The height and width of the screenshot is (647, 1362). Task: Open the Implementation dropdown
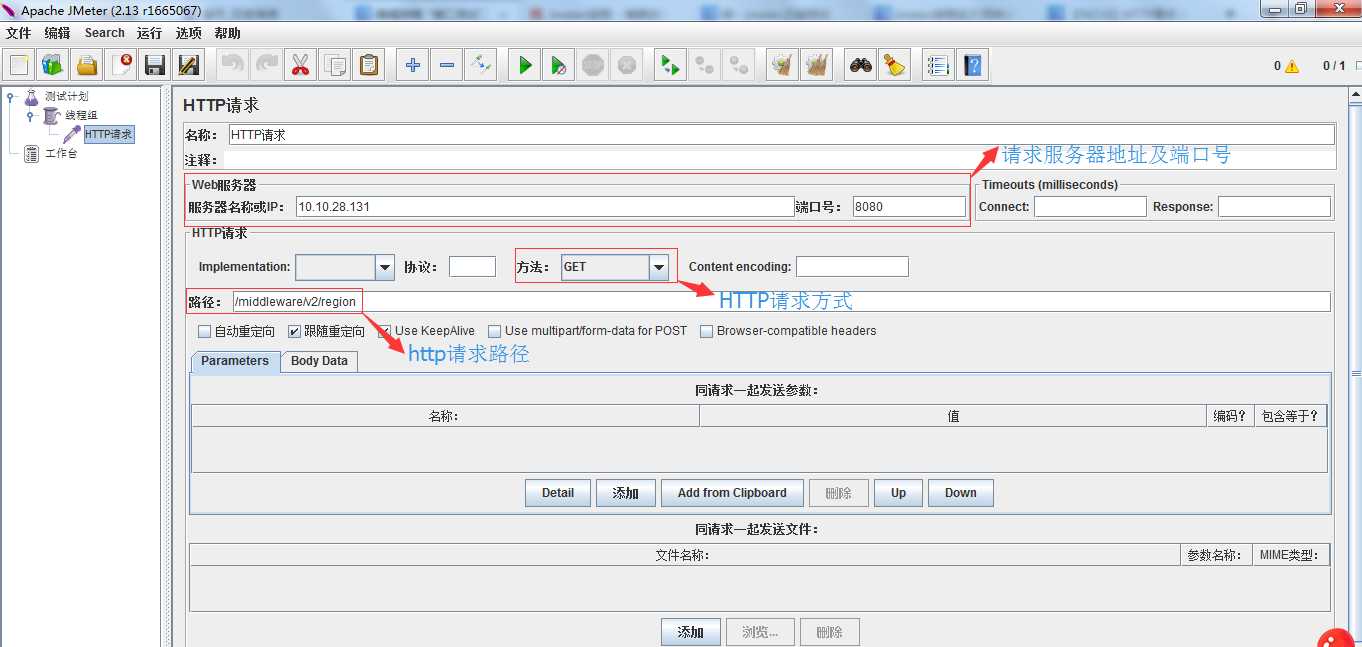pyautogui.click(x=385, y=267)
